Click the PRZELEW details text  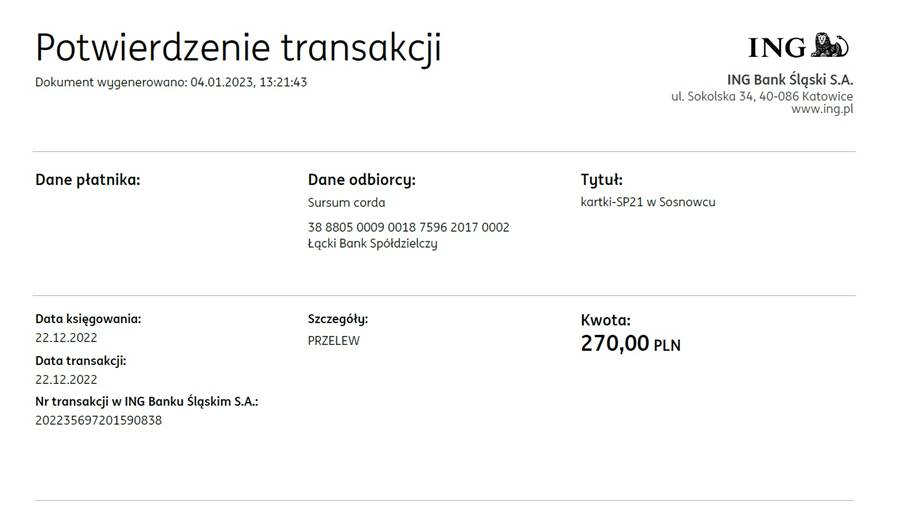click(x=333, y=341)
